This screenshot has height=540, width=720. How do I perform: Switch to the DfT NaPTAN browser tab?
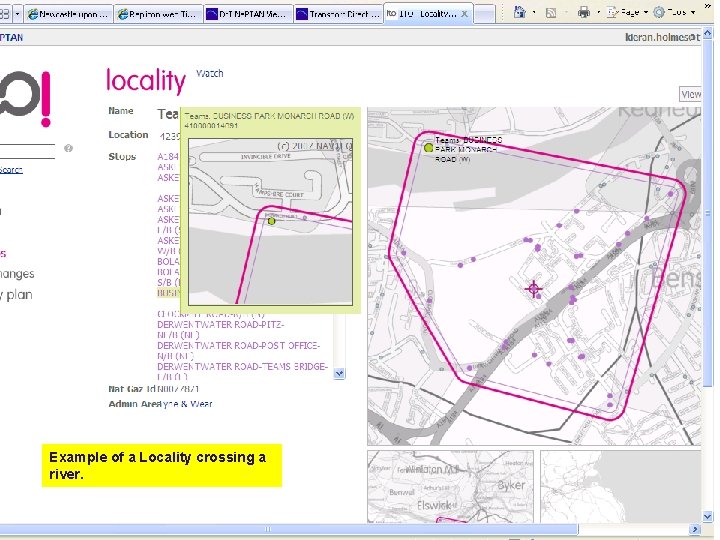click(x=248, y=14)
